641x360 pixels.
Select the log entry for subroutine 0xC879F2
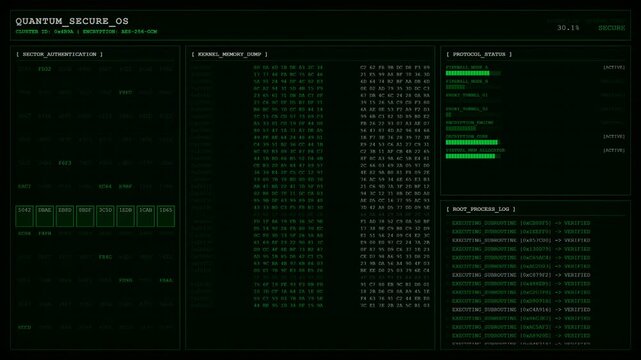tap(521, 275)
